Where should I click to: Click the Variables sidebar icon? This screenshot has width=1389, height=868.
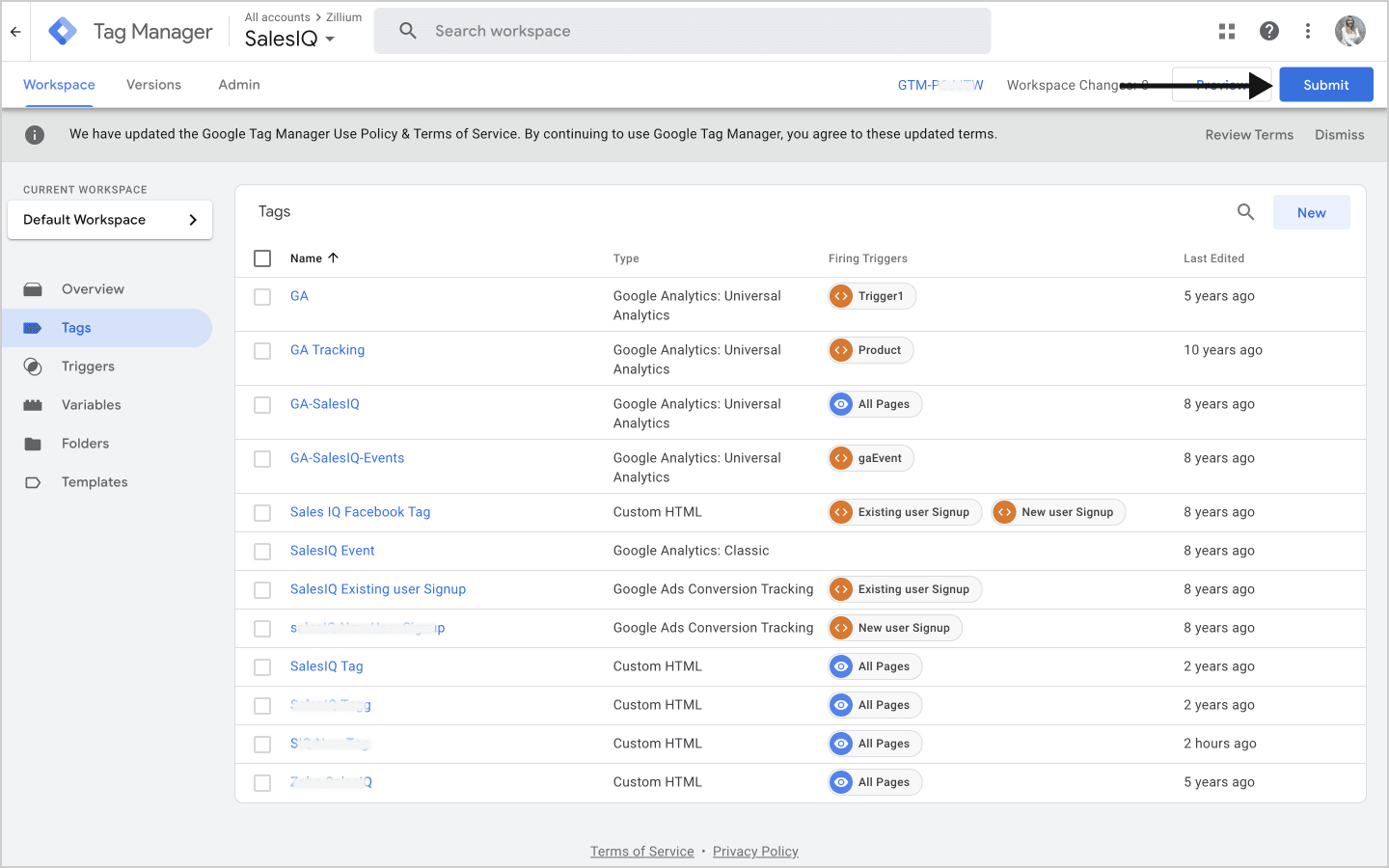point(33,405)
